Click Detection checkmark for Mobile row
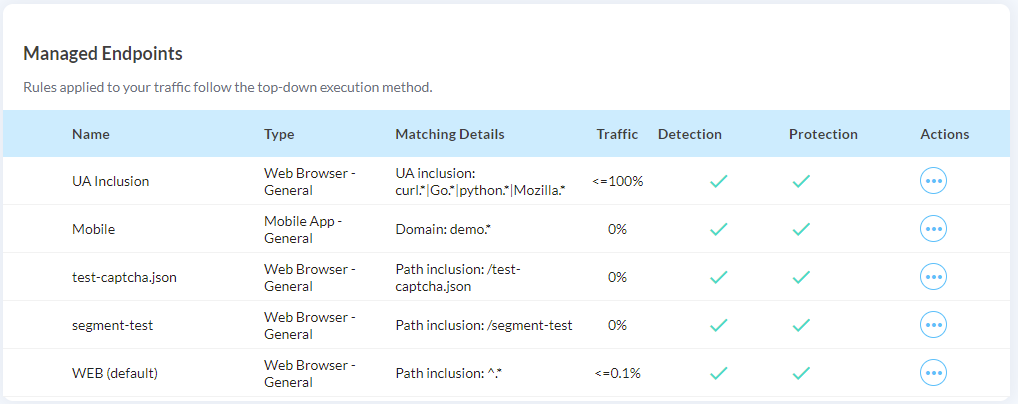The image size is (1018, 404). [x=717, y=229]
